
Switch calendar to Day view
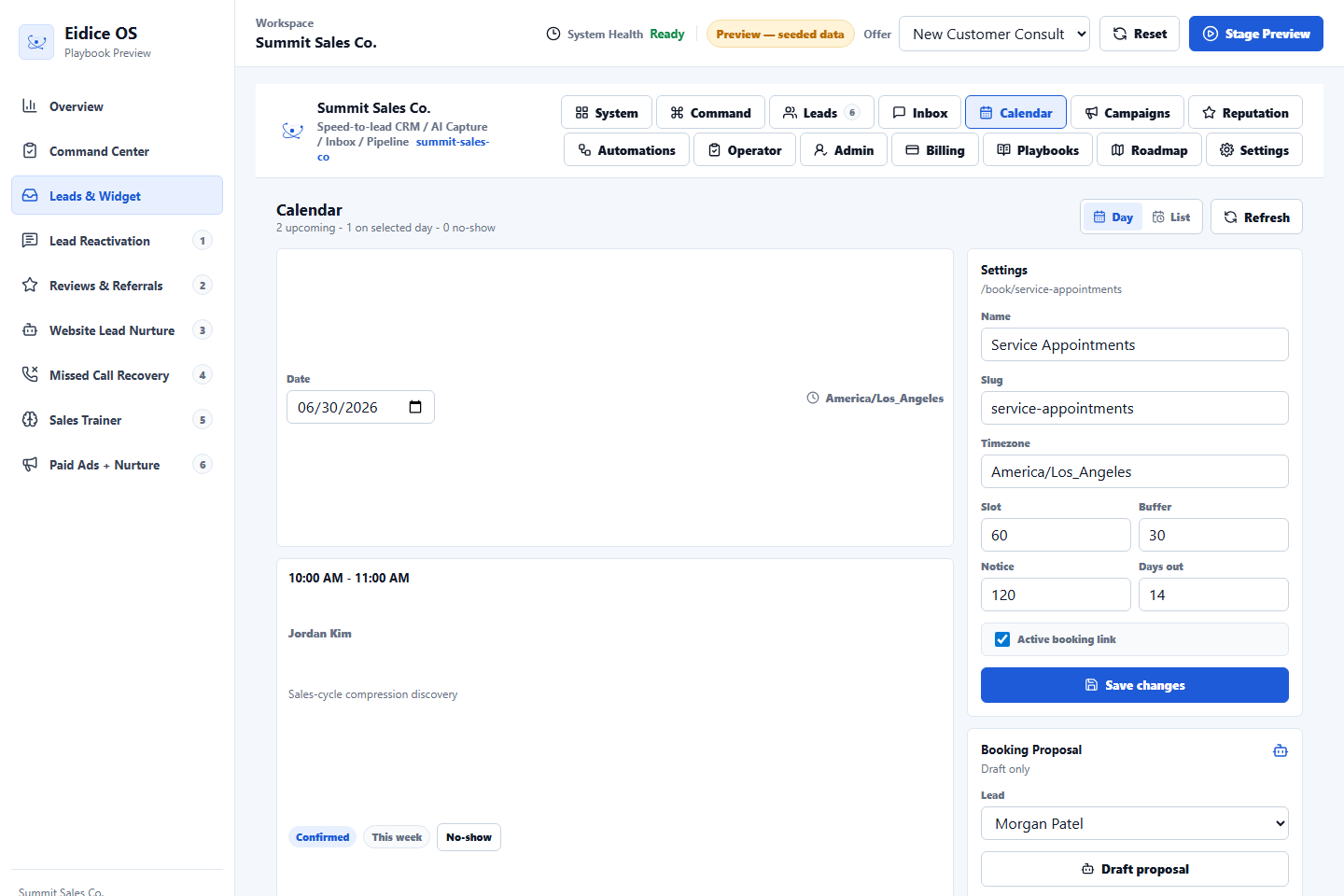click(x=1113, y=217)
